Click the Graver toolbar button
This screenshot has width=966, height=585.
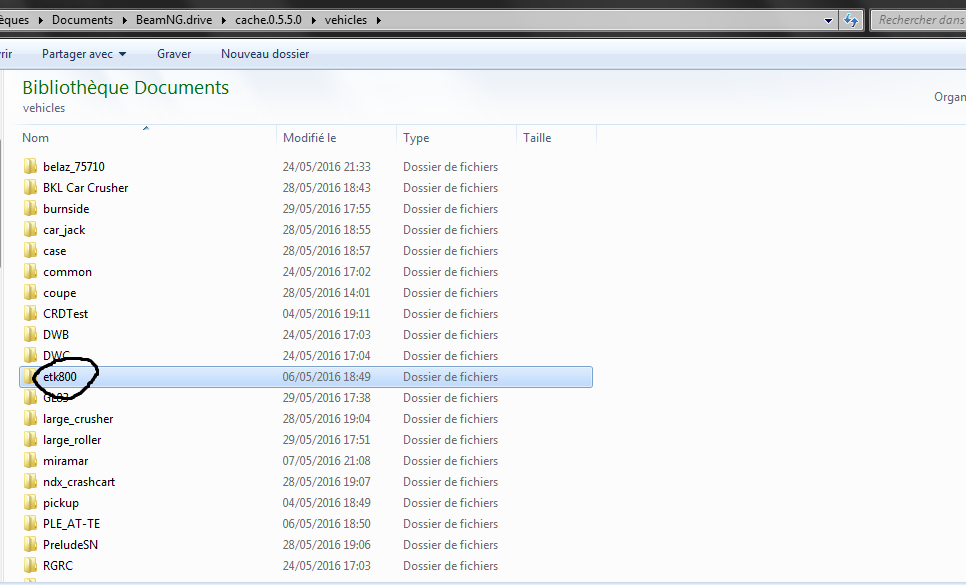(174, 54)
